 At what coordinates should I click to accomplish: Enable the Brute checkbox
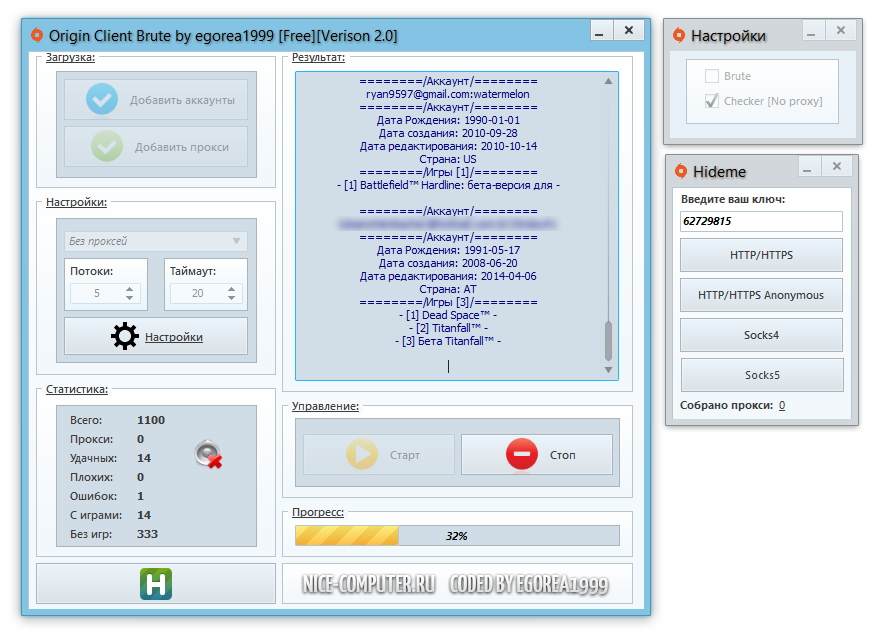coord(712,76)
